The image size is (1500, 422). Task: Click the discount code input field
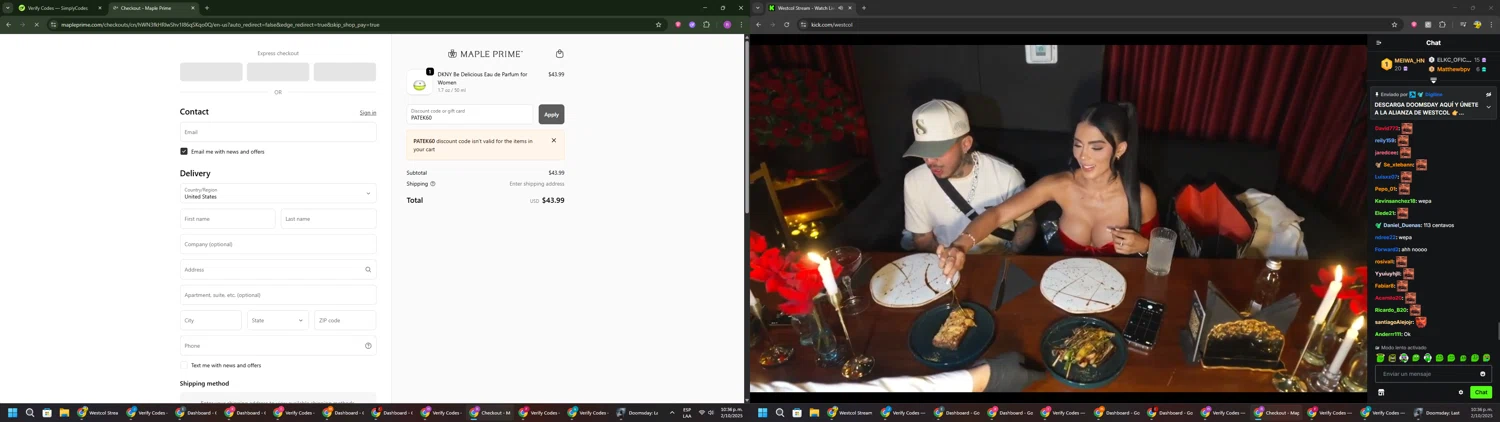(471, 114)
